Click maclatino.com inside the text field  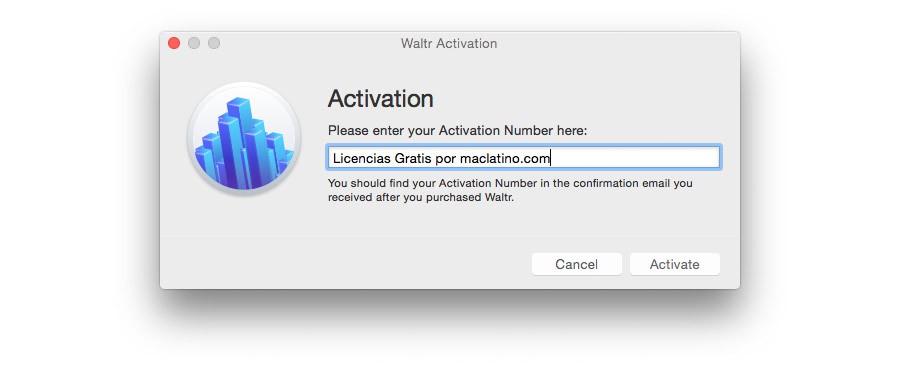[505, 158]
